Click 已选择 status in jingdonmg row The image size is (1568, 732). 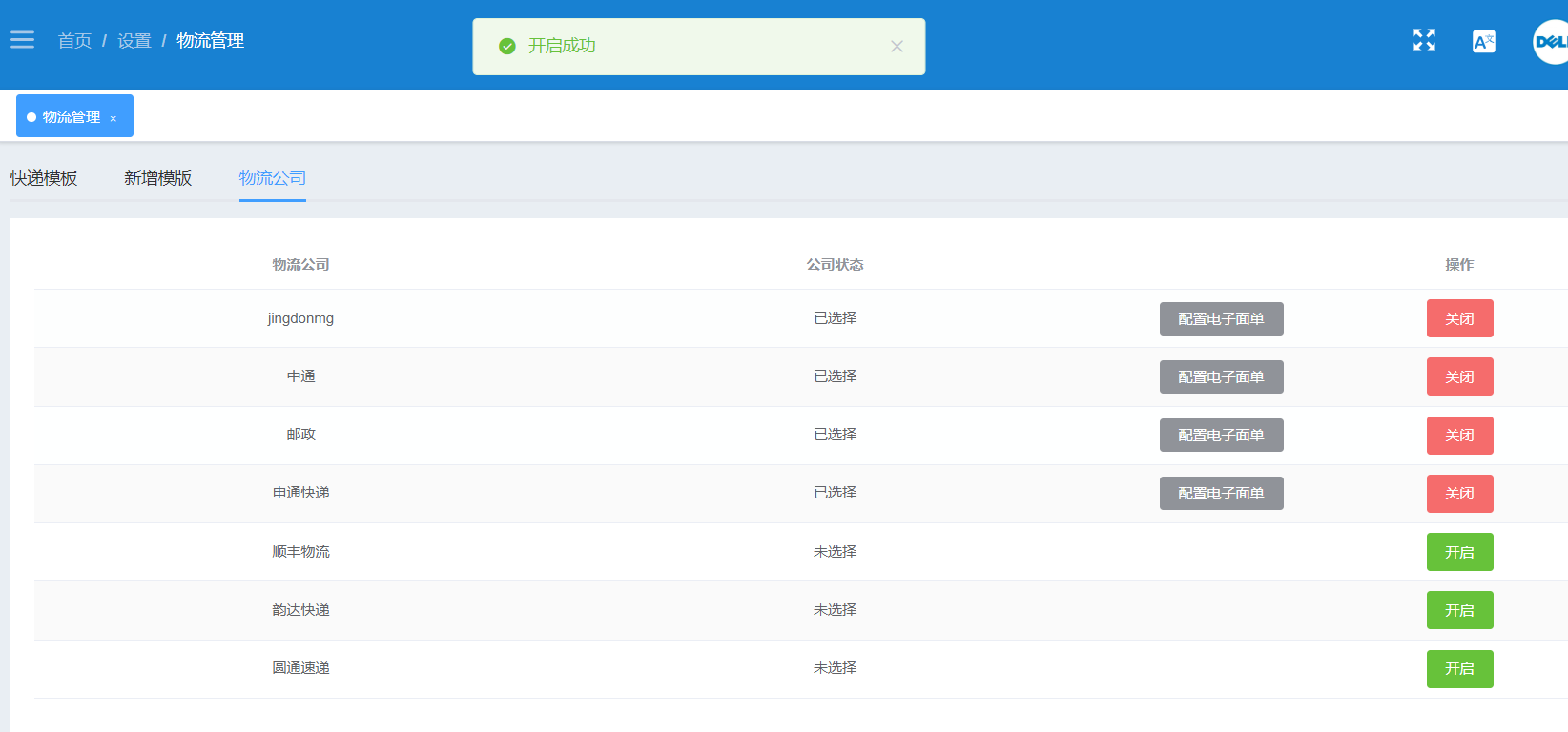[x=836, y=318]
